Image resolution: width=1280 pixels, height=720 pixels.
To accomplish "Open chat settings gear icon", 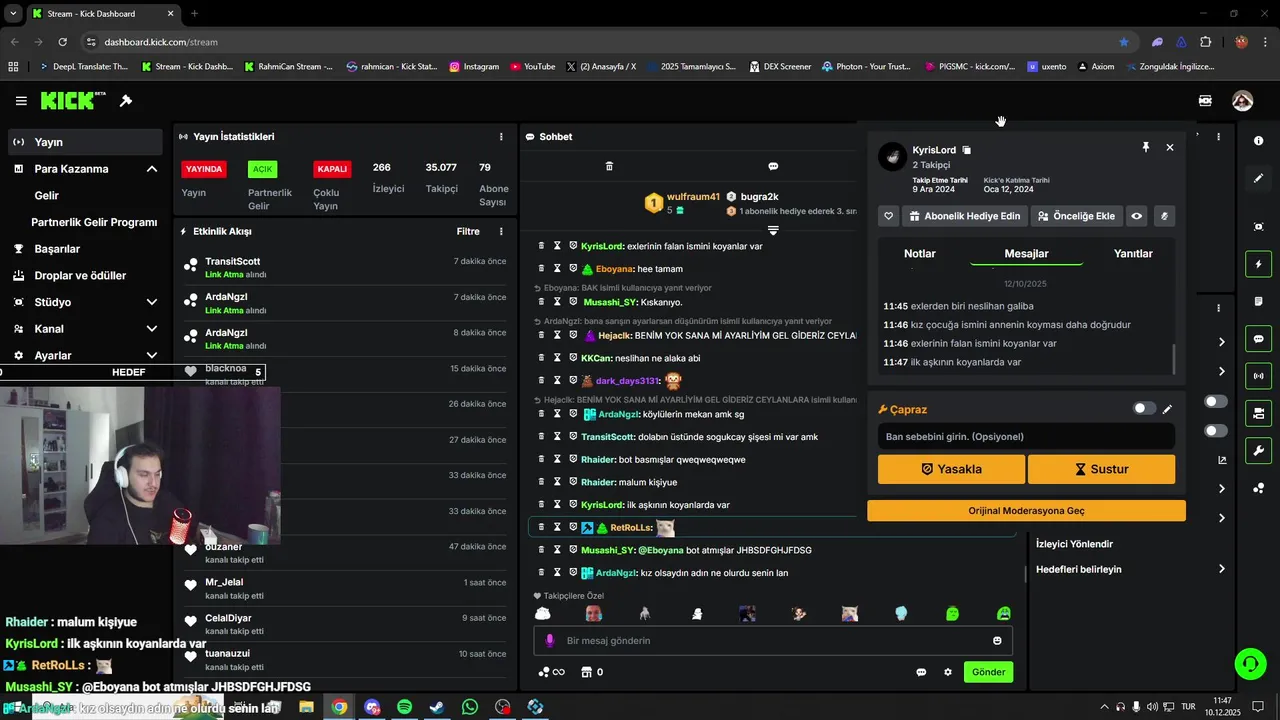I will (x=948, y=672).
